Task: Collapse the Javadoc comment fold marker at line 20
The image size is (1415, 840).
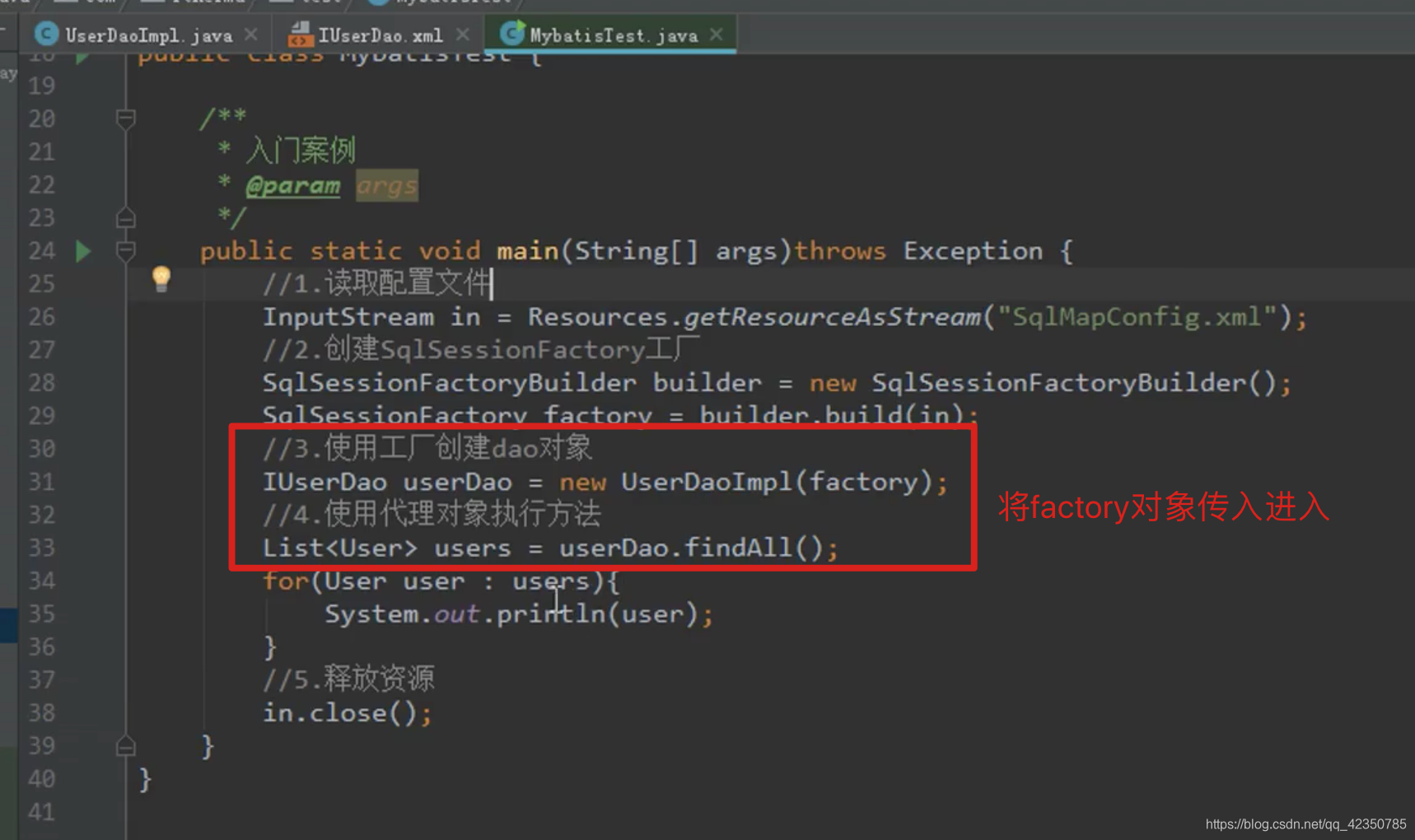Action: tap(125, 119)
